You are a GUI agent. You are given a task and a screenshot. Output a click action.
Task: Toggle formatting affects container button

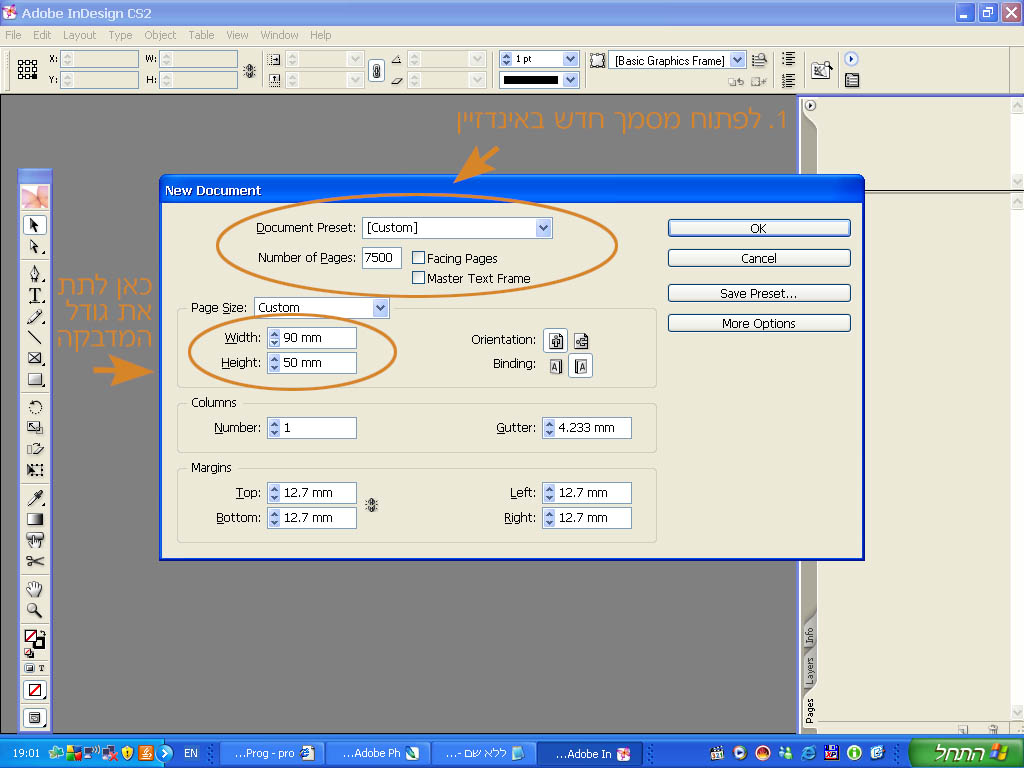(29, 668)
